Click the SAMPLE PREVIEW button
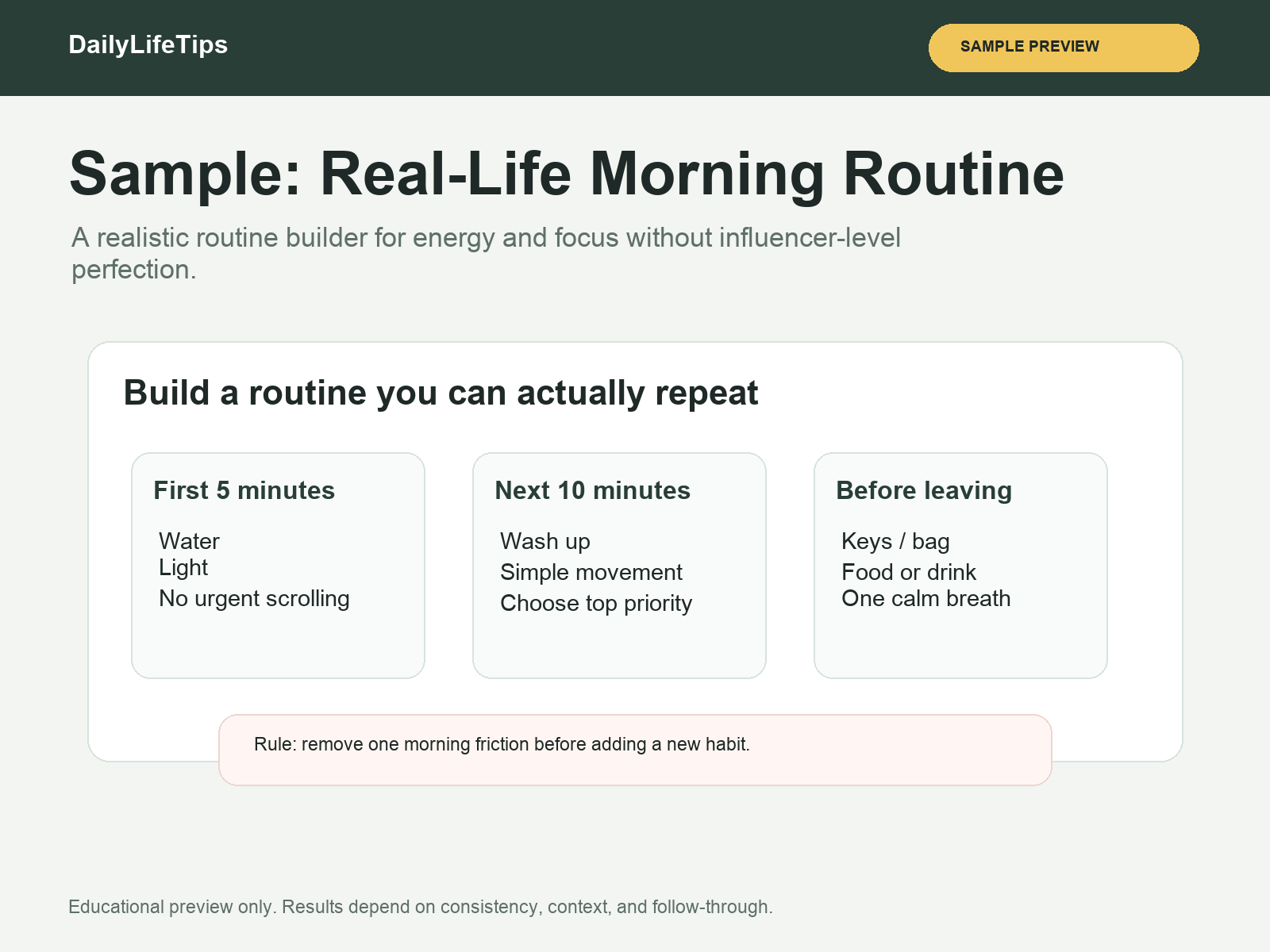 pos(1064,48)
